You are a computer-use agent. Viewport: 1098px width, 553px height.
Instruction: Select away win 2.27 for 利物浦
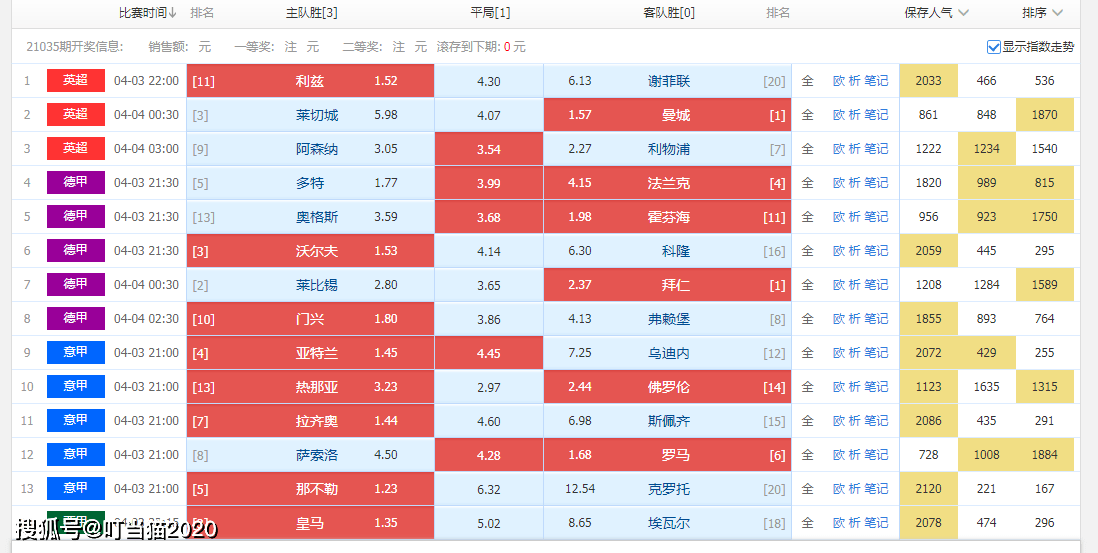pos(580,148)
